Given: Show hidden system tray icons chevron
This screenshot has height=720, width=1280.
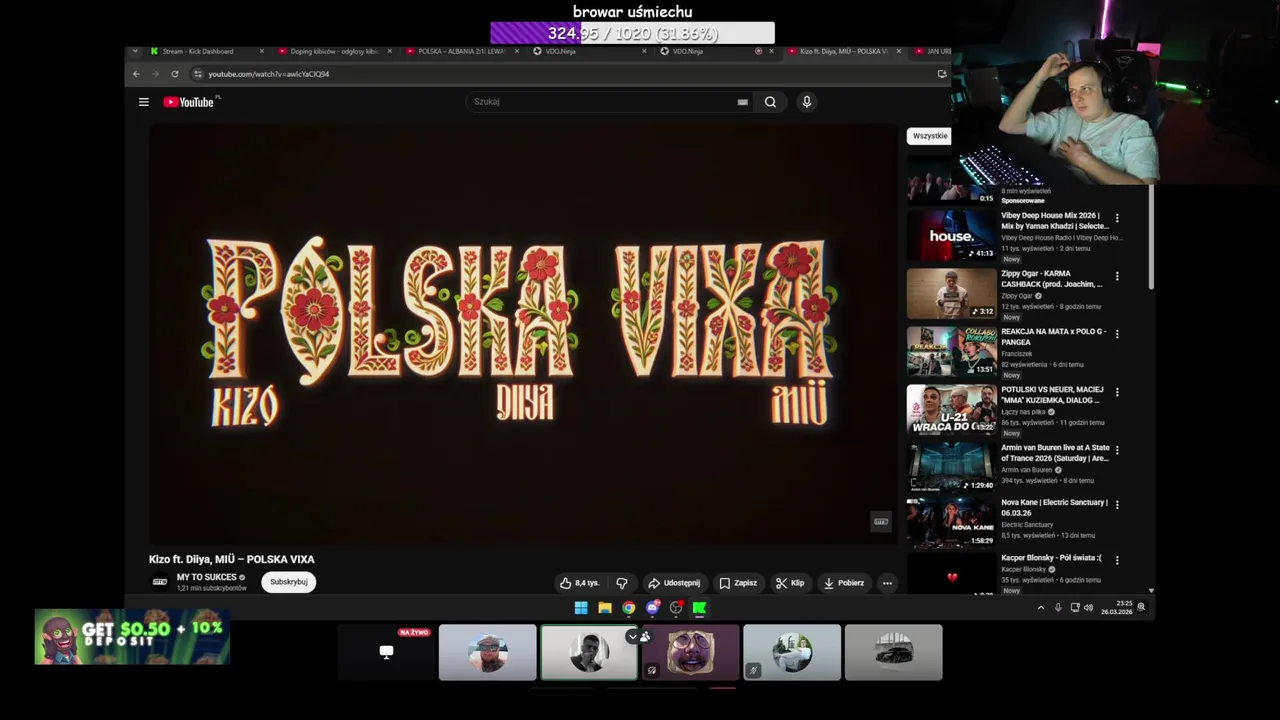Looking at the screenshot, I should click(x=1040, y=608).
